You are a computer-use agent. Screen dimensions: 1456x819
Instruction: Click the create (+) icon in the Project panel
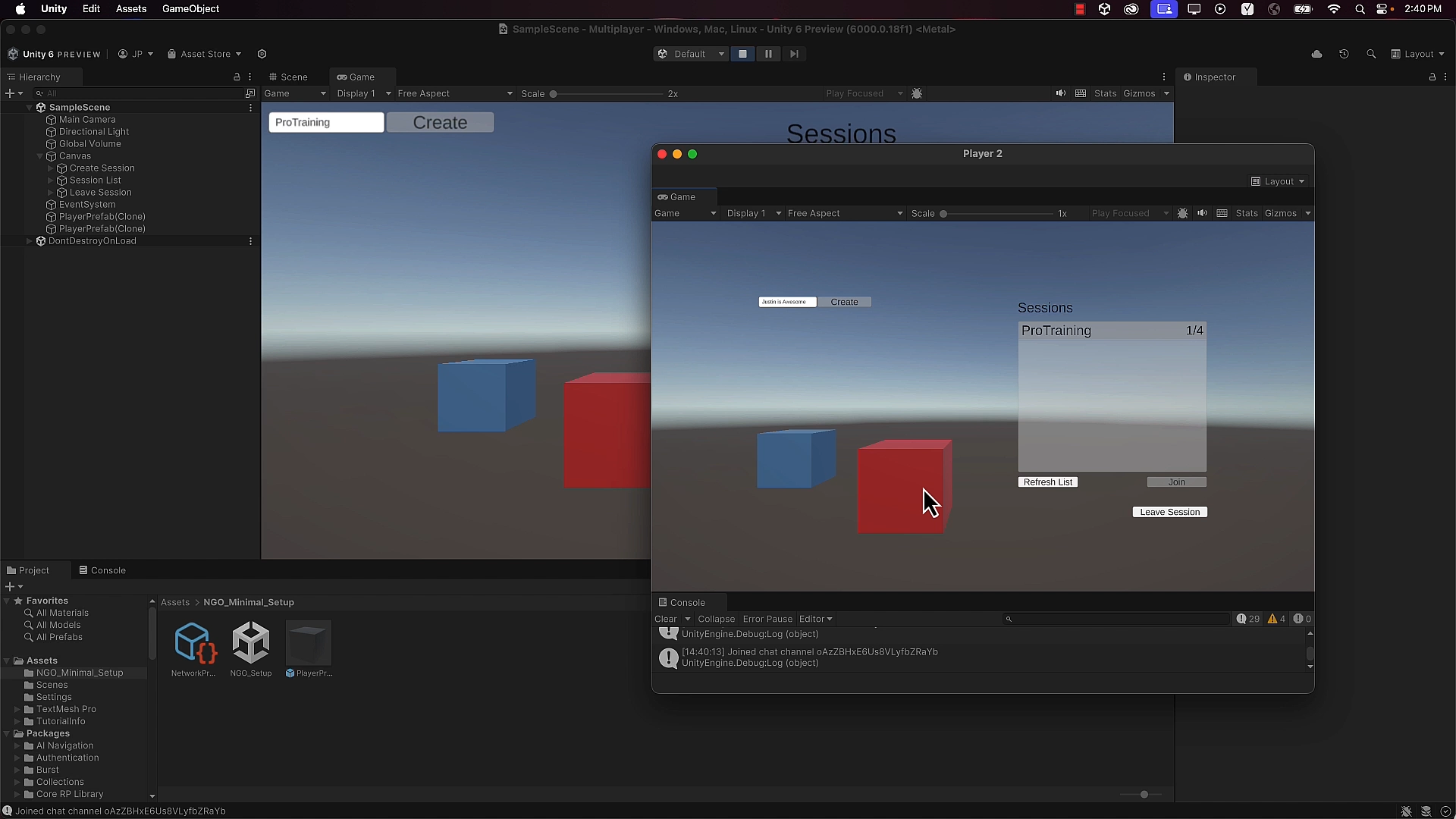point(11,585)
